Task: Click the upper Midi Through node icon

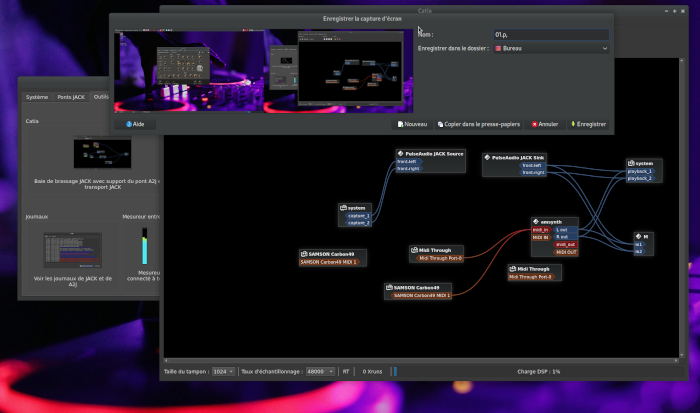Action: point(414,250)
